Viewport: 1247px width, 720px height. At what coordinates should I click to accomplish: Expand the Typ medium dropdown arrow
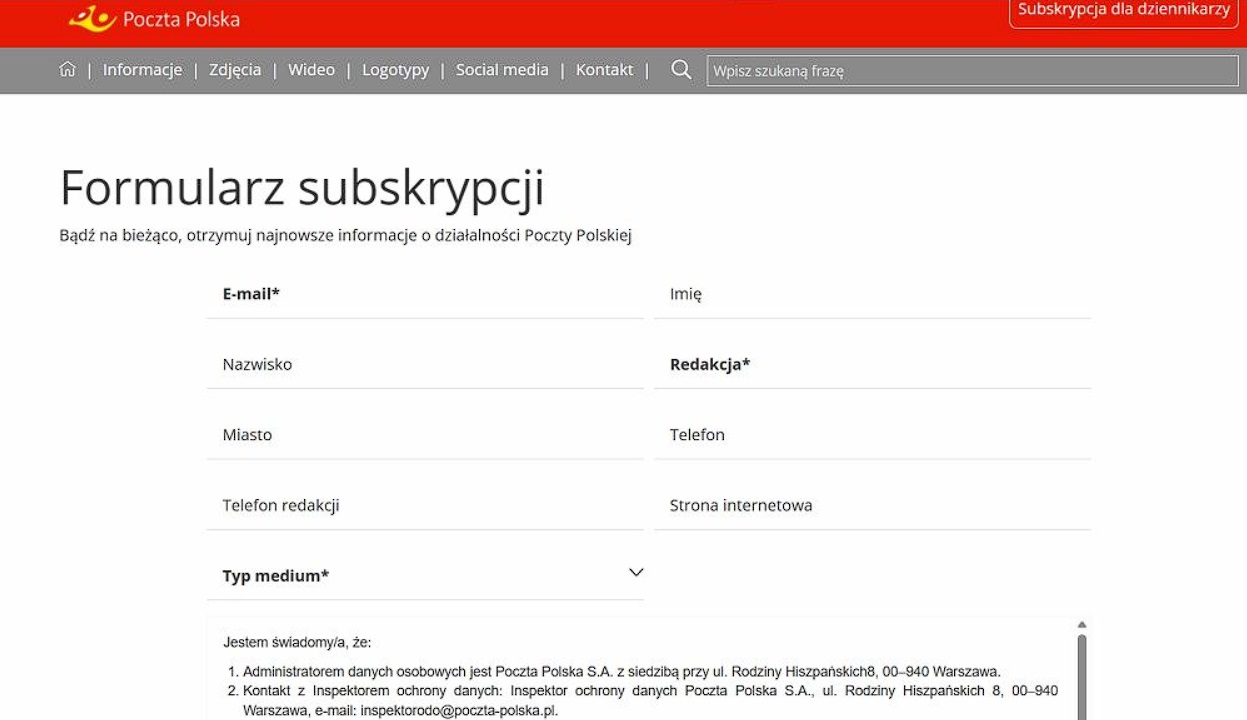point(636,572)
